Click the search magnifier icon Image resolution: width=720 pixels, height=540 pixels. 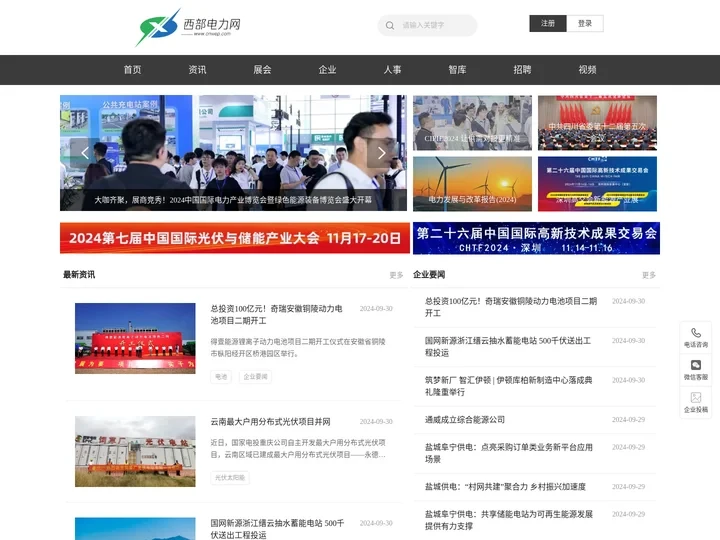[390, 26]
